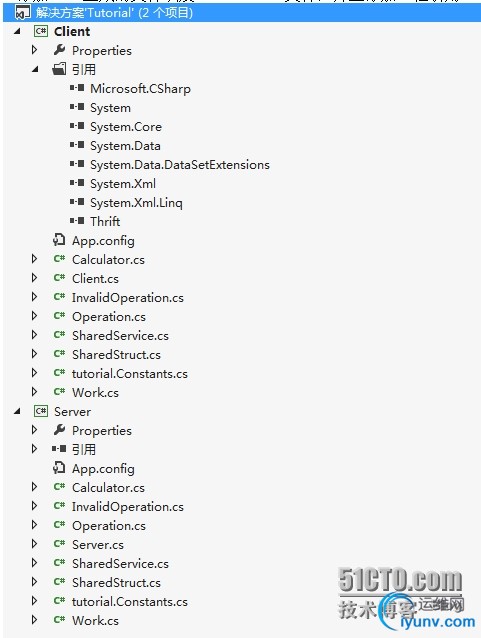Select InvalidOperation.cs under Client
This screenshot has height=638, width=481.
128,297
